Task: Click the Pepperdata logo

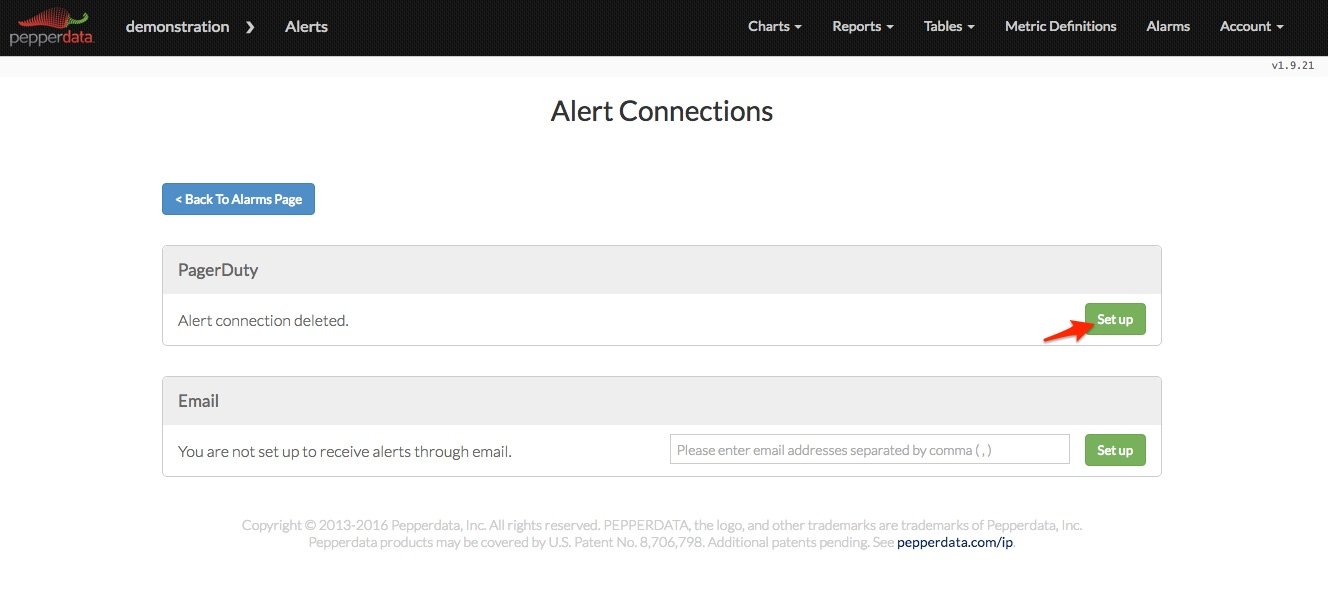Action: pos(50,27)
